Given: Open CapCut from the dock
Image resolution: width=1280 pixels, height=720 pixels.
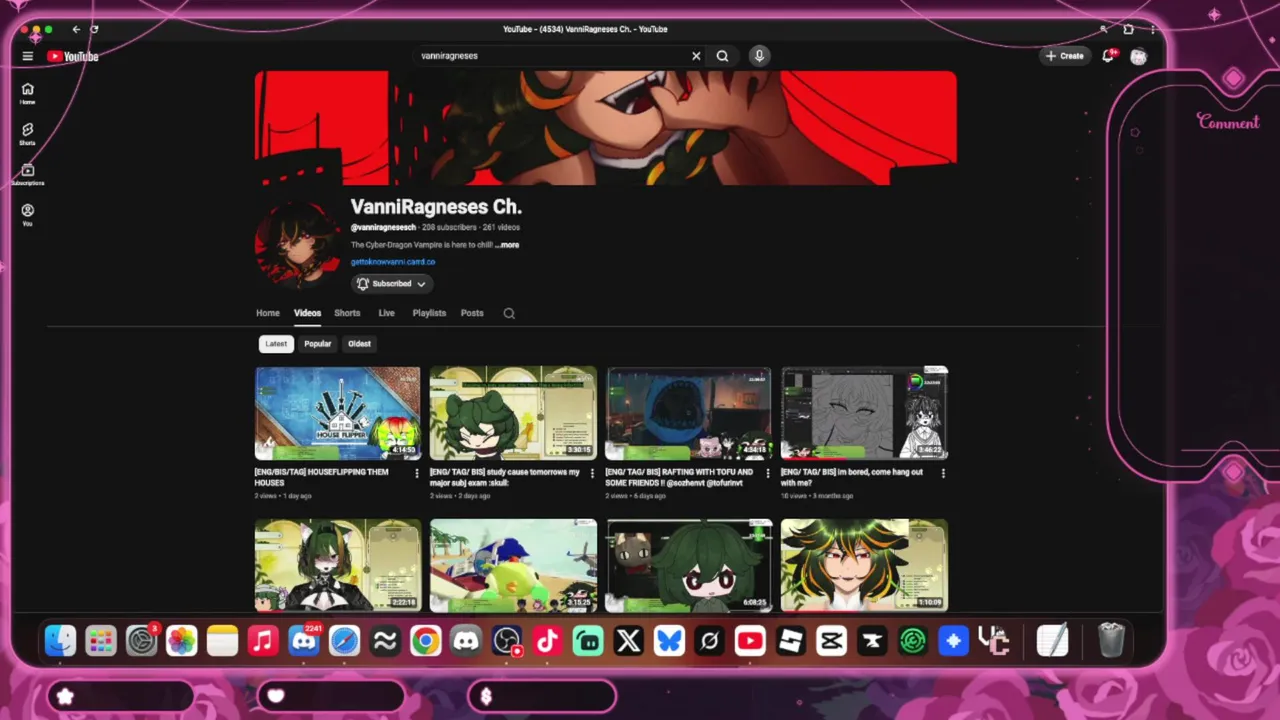Looking at the screenshot, I should [831, 641].
